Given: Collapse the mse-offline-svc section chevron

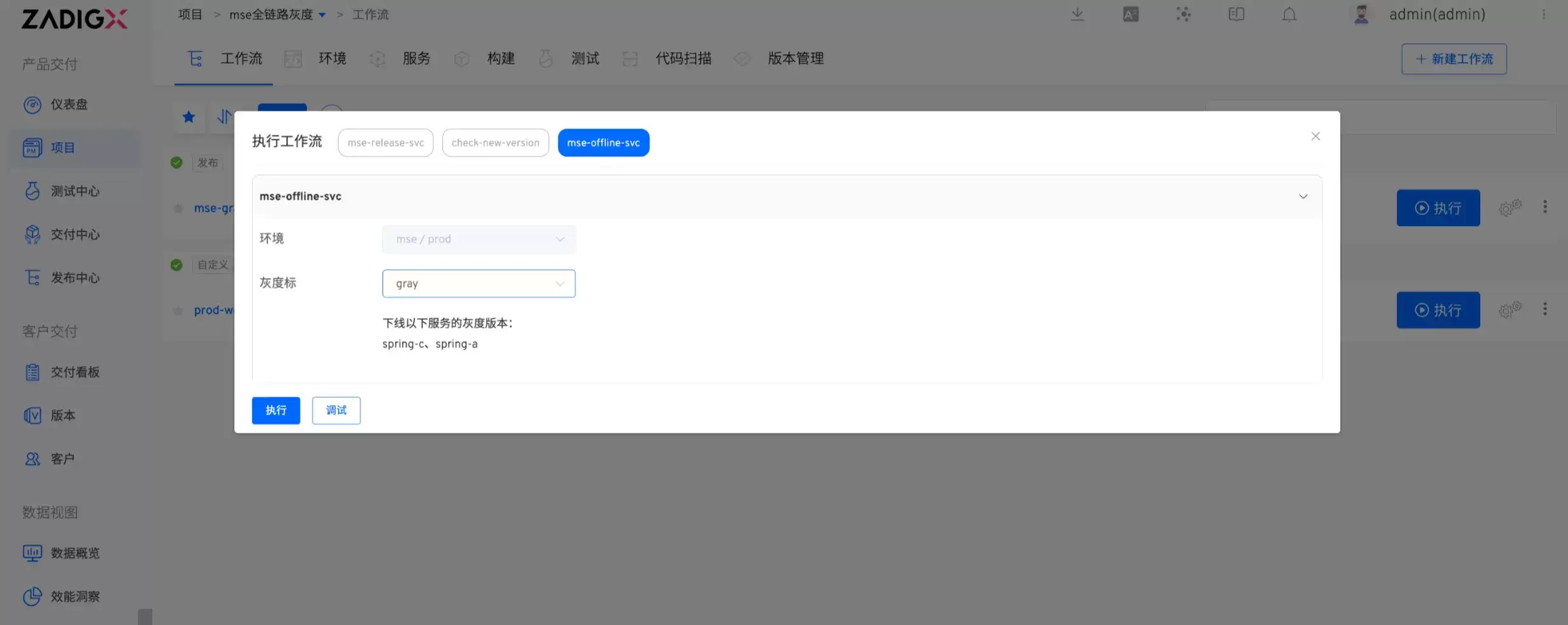Looking at the screenshot, I should (1303, 196).
